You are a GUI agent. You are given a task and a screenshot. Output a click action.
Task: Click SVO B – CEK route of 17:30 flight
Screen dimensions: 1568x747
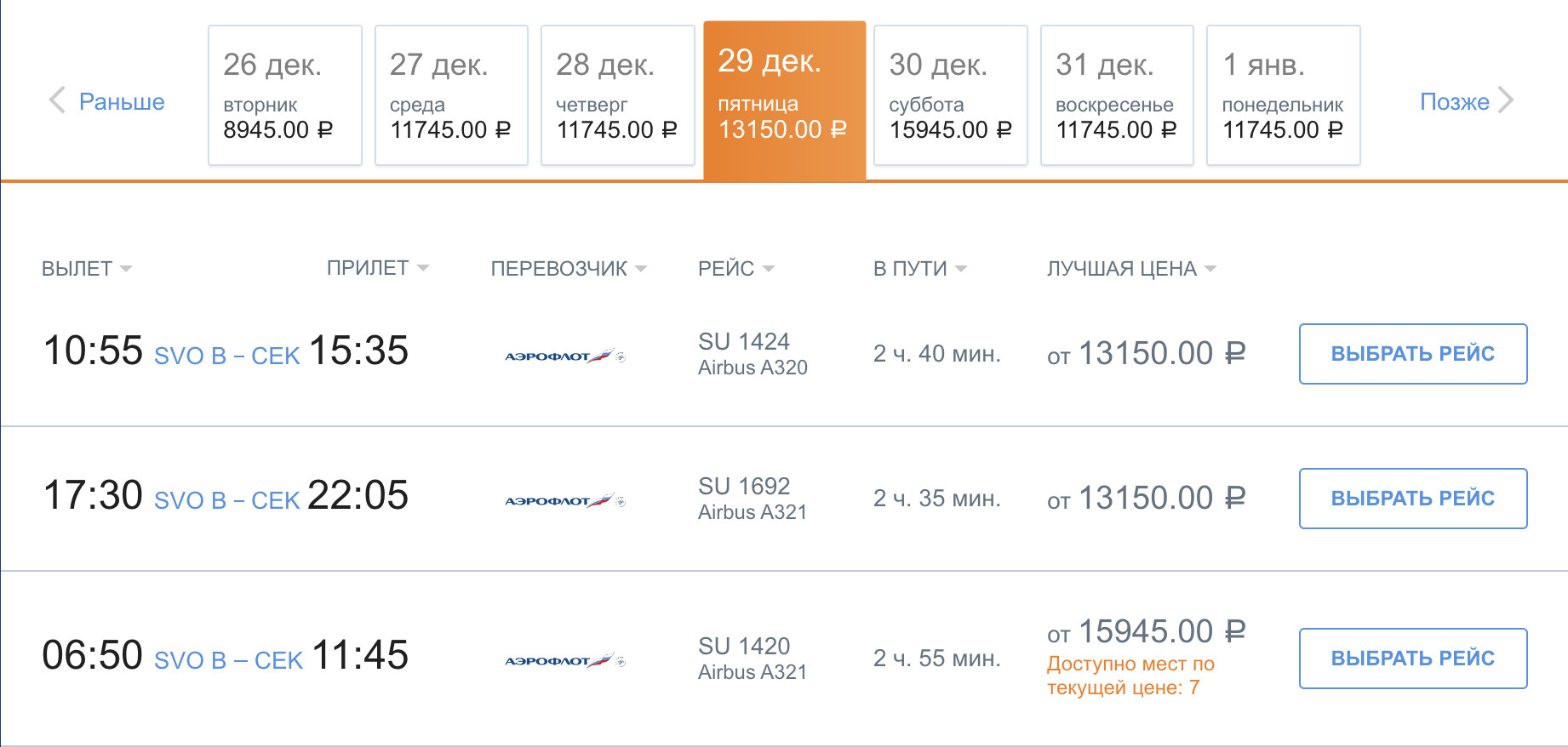coord(226,500)
